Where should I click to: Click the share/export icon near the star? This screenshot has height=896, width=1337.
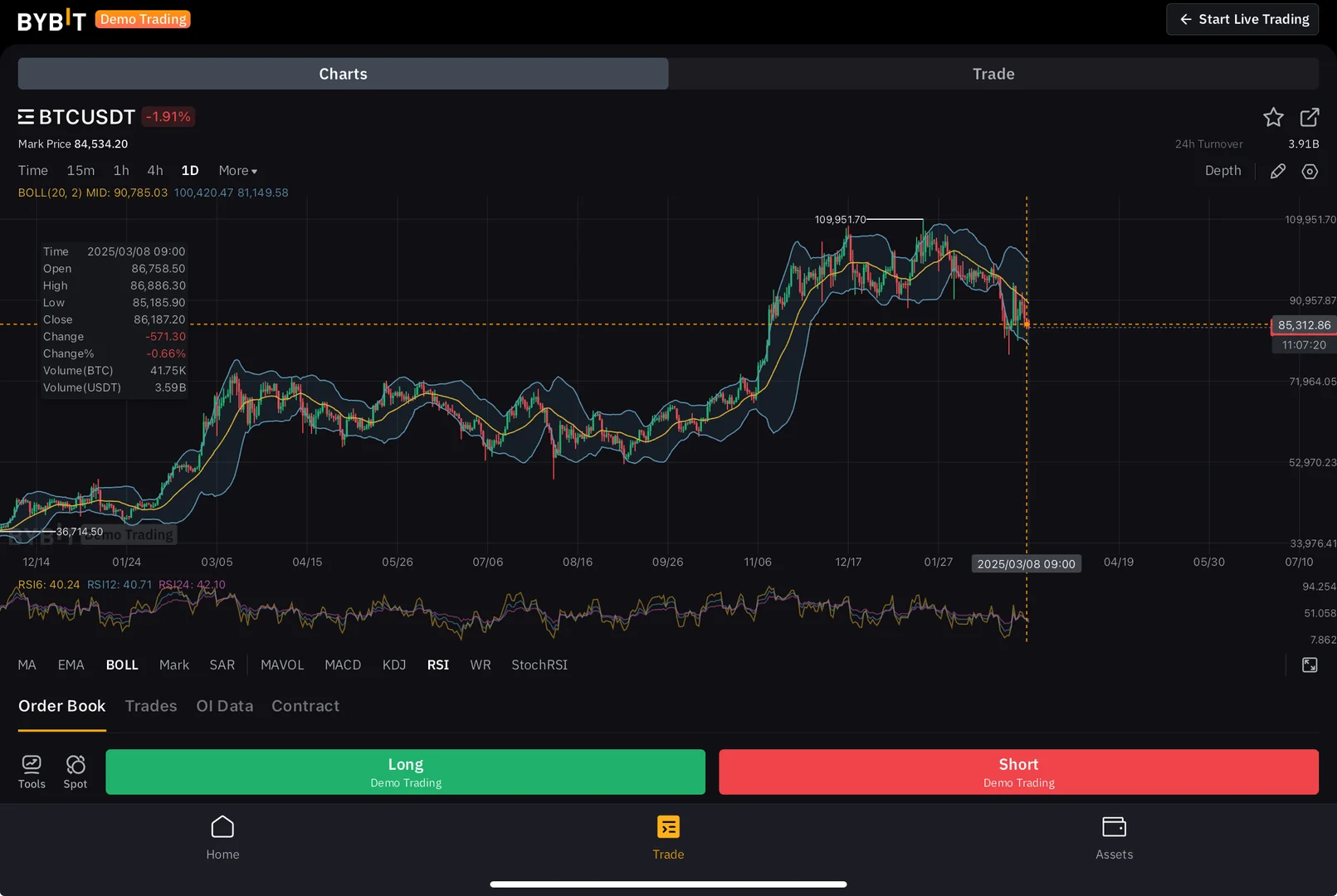click(1309, 118)
